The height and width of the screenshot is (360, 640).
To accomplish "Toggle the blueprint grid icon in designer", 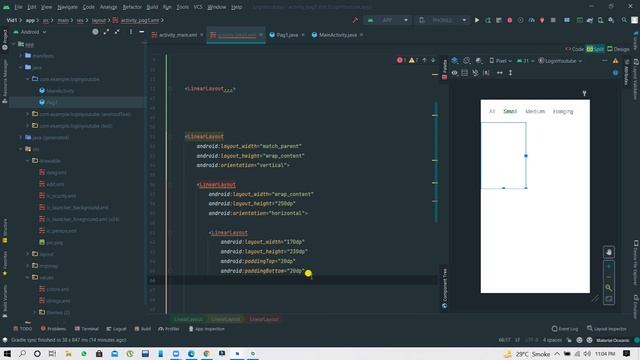I will click(x=464, y=73).
